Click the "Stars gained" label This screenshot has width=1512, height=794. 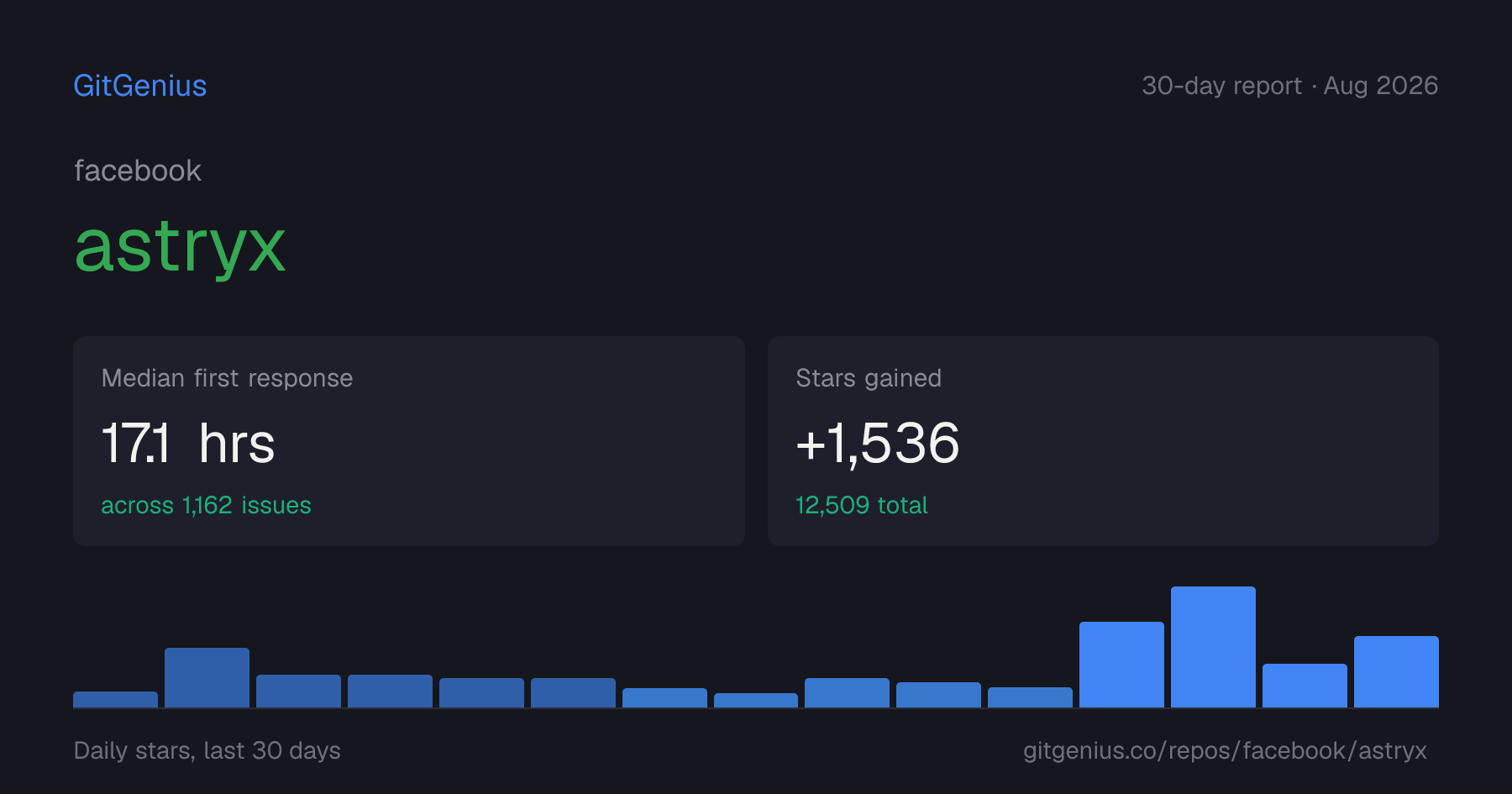[869, 378]
